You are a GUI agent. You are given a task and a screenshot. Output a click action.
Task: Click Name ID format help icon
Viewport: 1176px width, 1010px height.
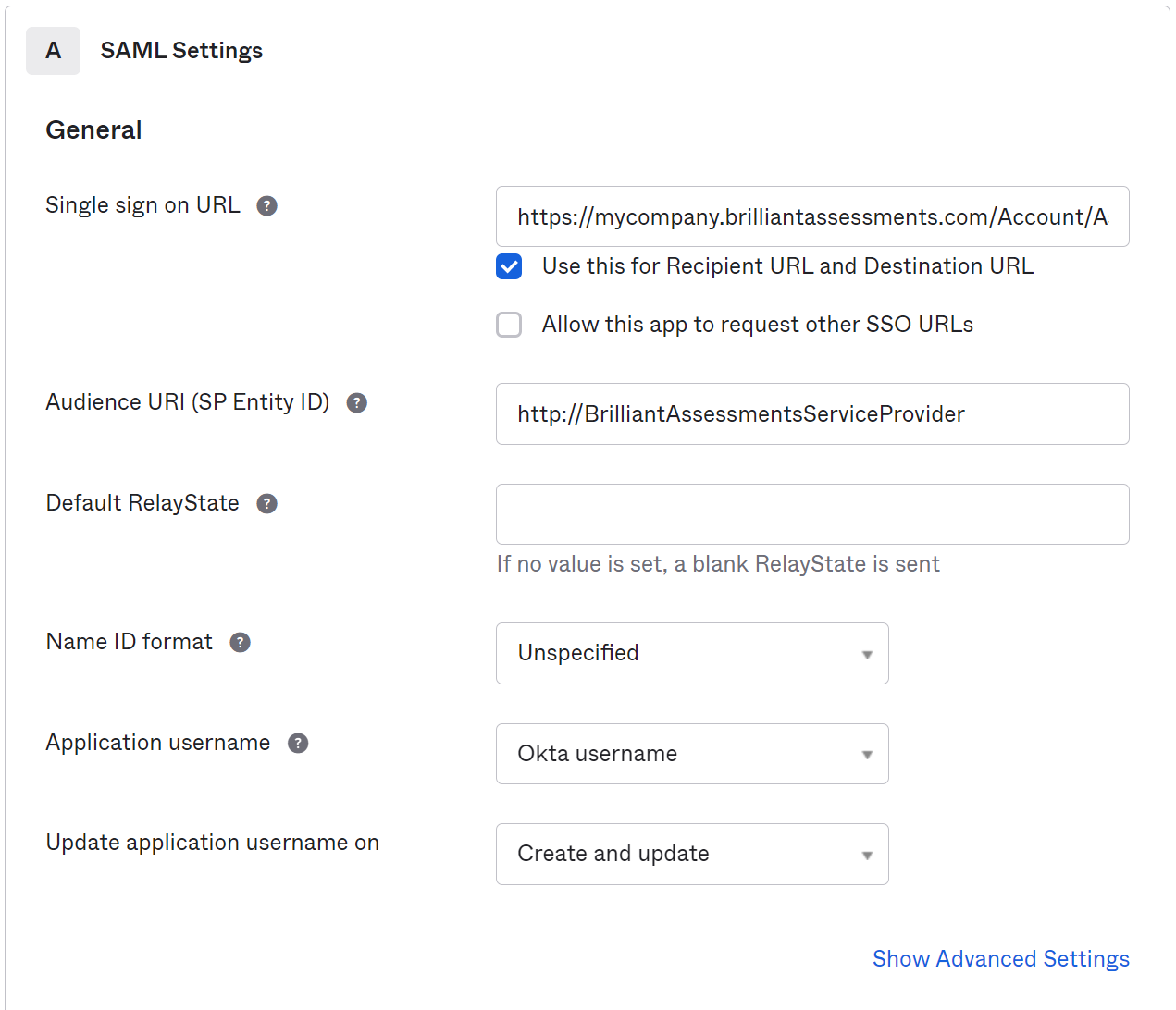240,642
